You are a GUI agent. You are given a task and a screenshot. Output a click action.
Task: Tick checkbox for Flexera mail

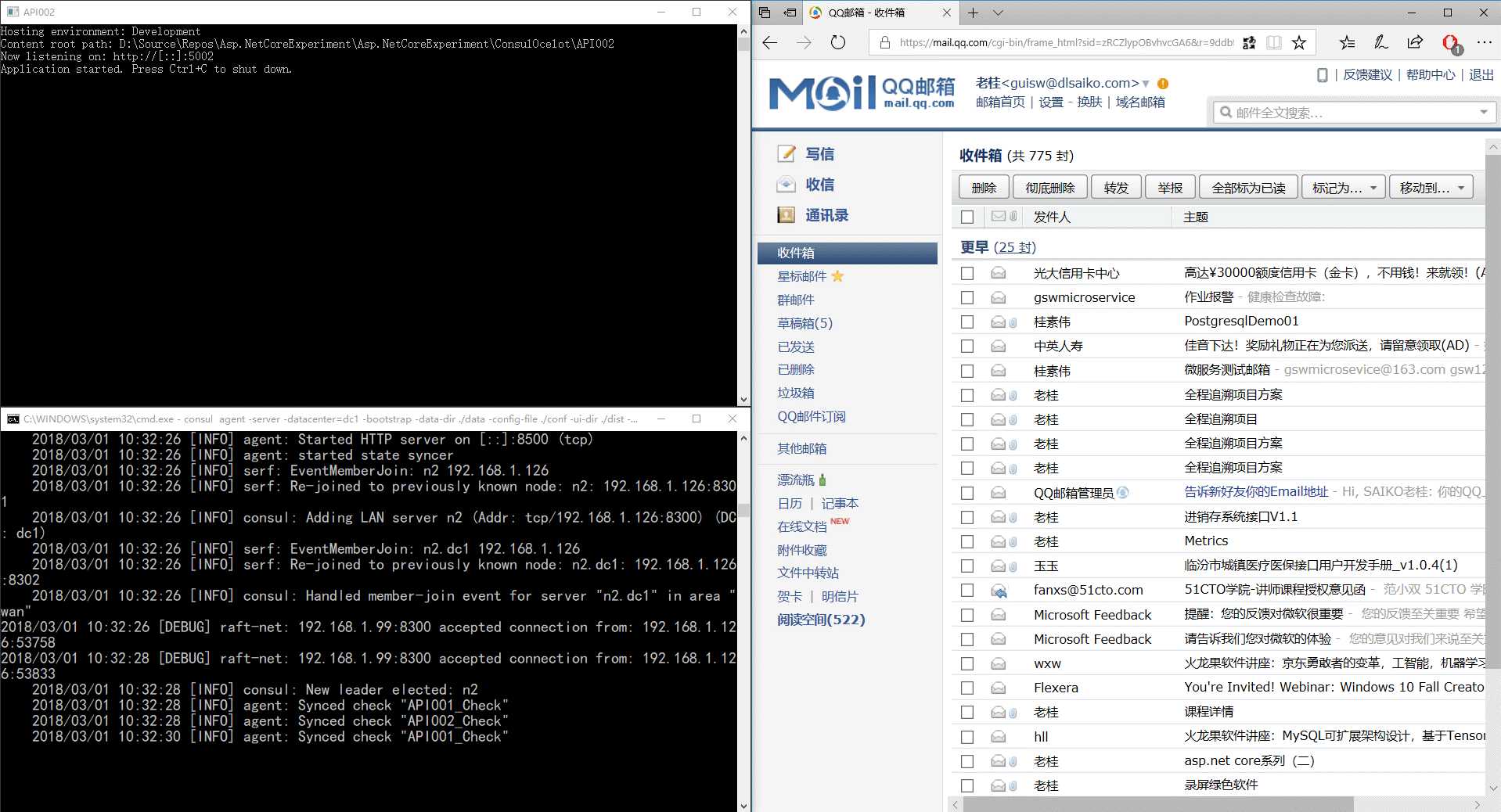click(967, 688)
